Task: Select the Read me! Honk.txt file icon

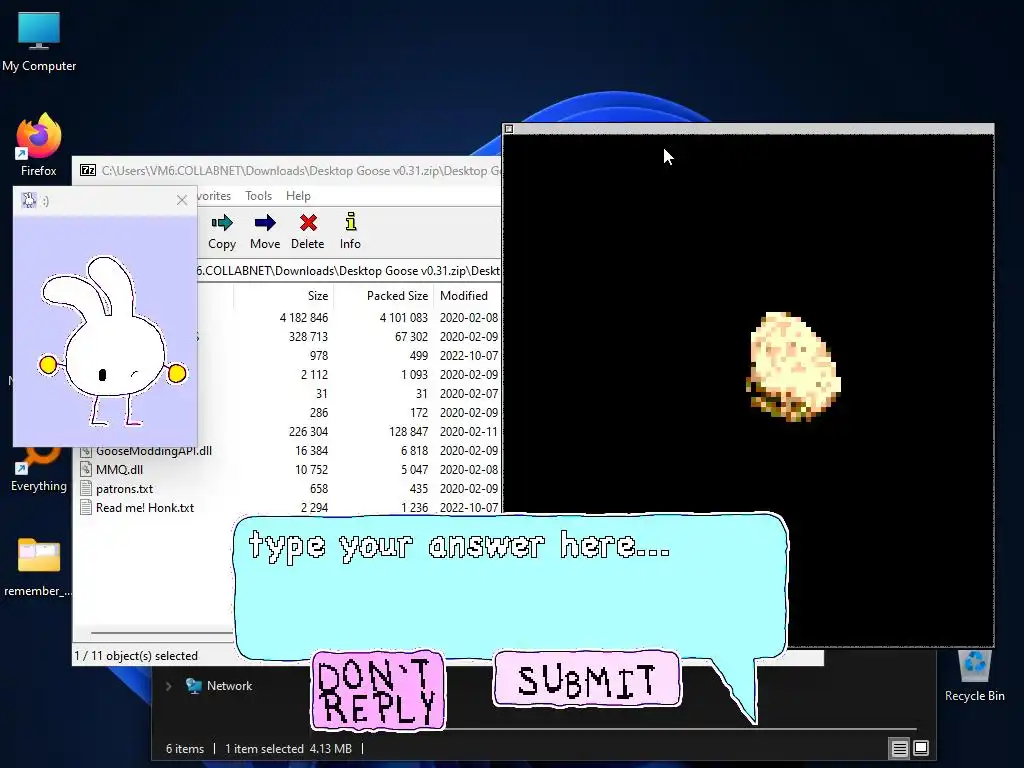Action: click(x=86, y=507)
